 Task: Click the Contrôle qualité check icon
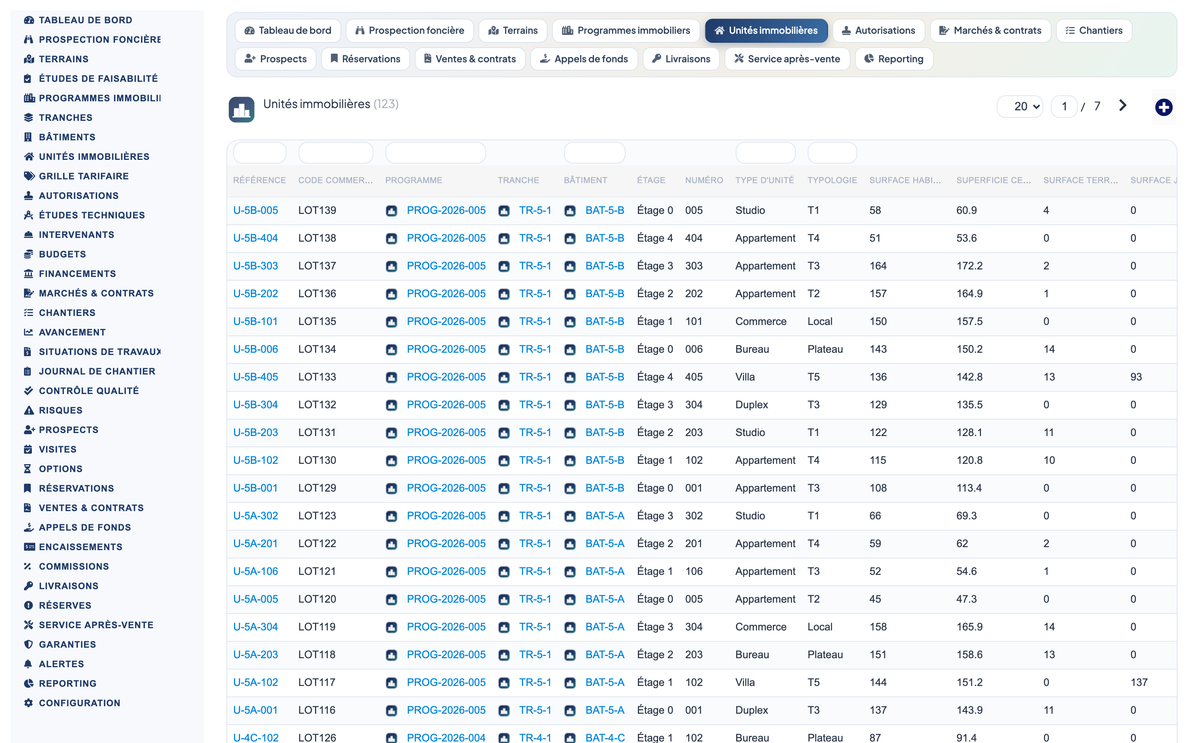(x=29, y=391)
